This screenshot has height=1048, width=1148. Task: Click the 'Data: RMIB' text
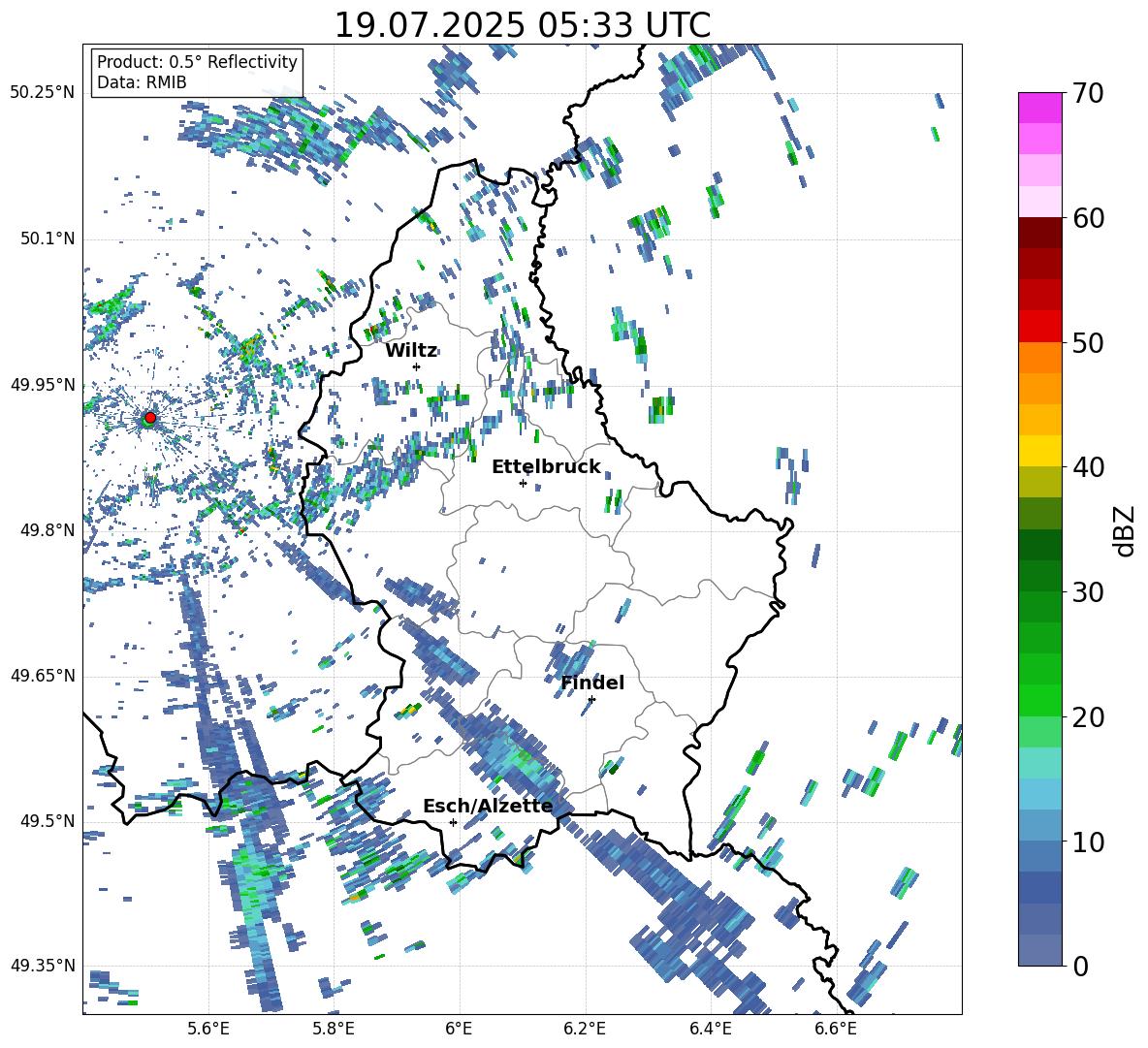(142, 82)
